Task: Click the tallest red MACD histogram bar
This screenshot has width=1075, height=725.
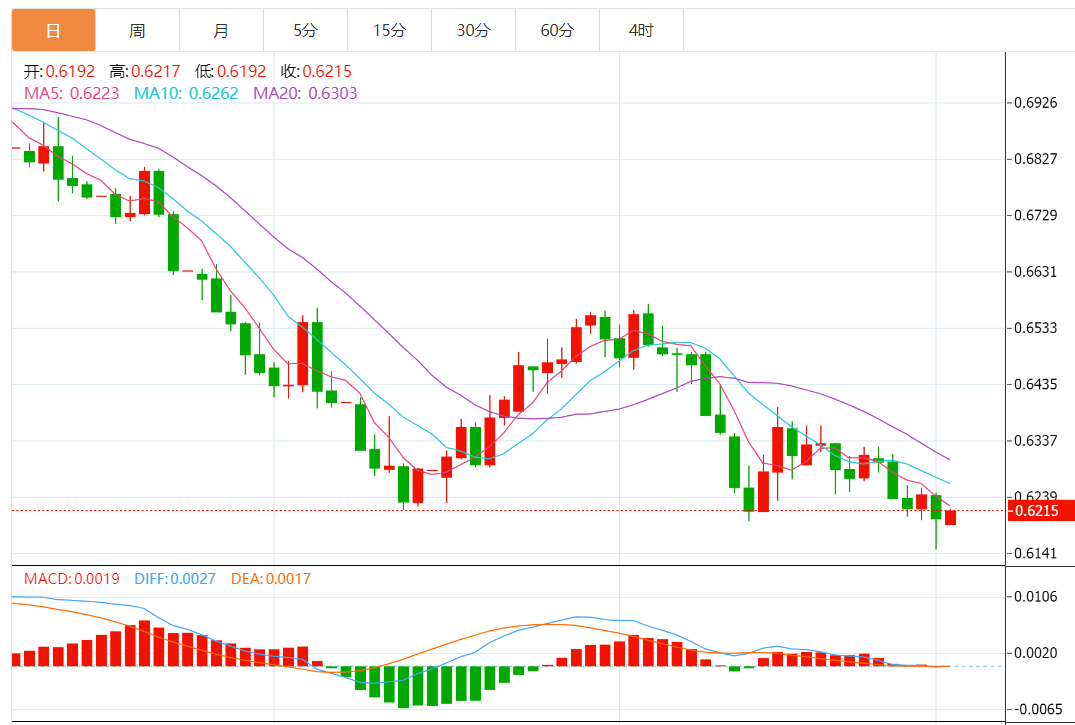Action: [144, 643]
